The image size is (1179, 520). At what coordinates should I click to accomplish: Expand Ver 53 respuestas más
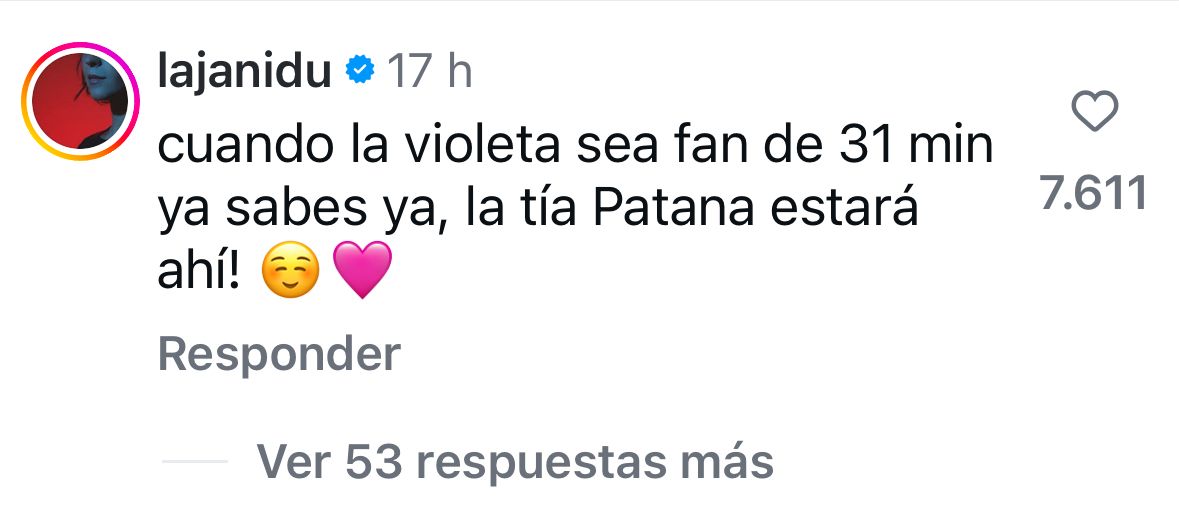(x=515, y=461)
